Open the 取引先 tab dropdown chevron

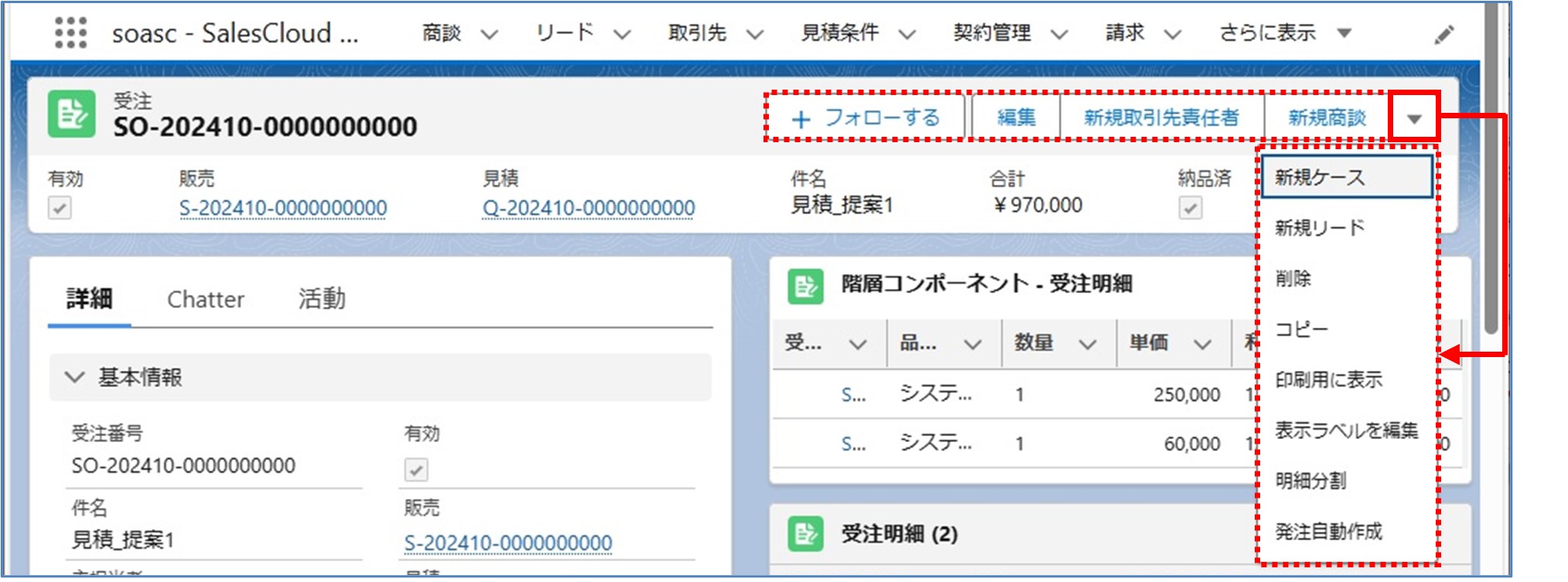click(x=755, y=34)
